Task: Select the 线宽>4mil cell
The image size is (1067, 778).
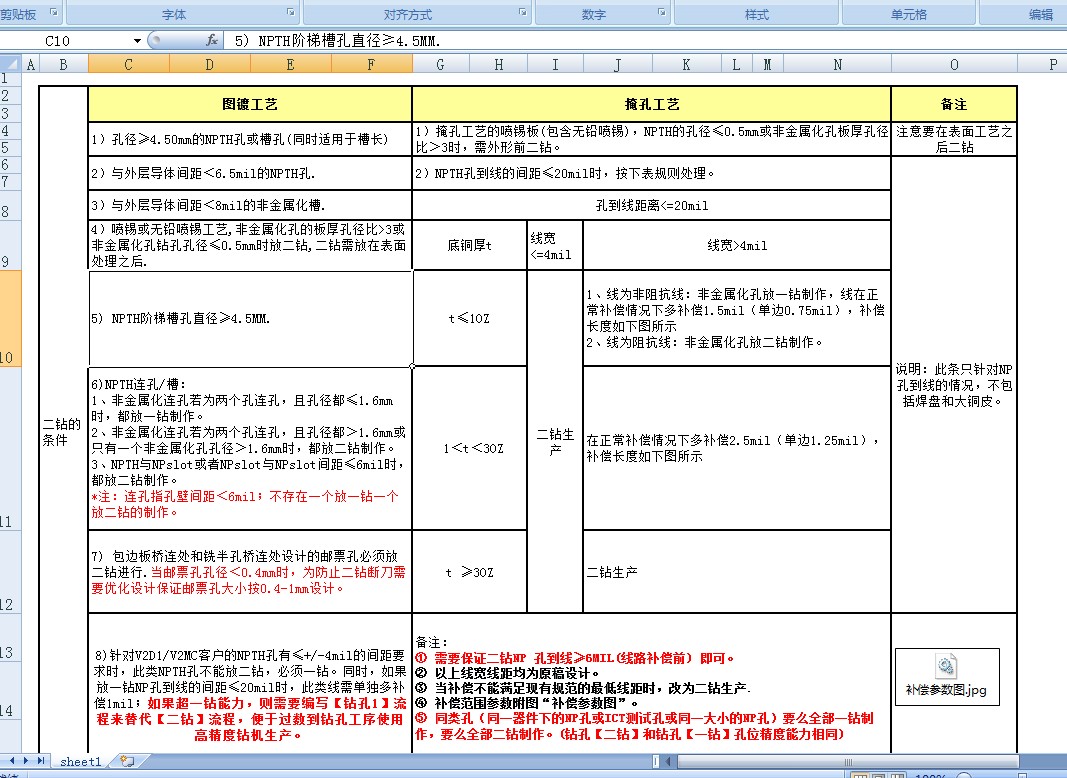Action: click(x=737, y=245)
